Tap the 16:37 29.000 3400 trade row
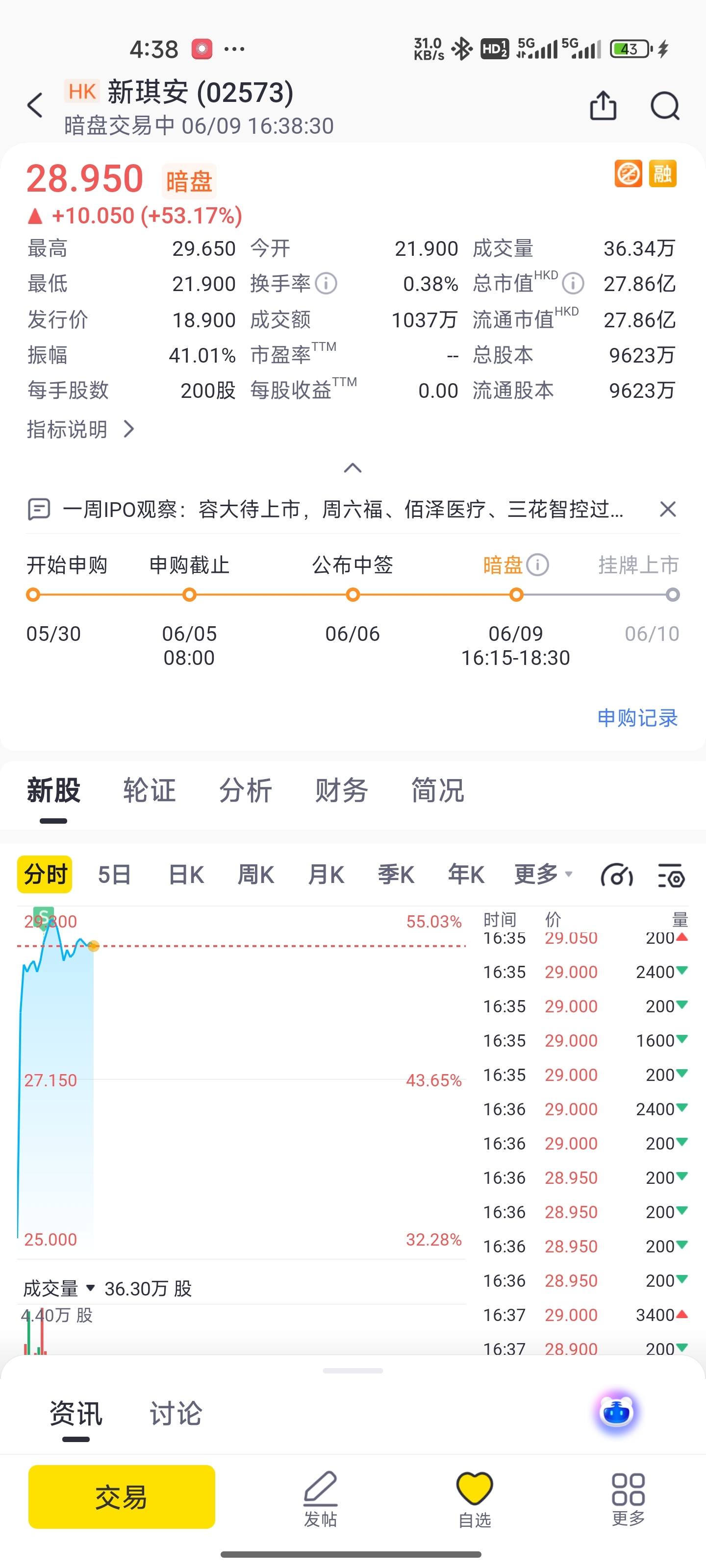Screen dimensions: 706x1568 pos(585,1315)
